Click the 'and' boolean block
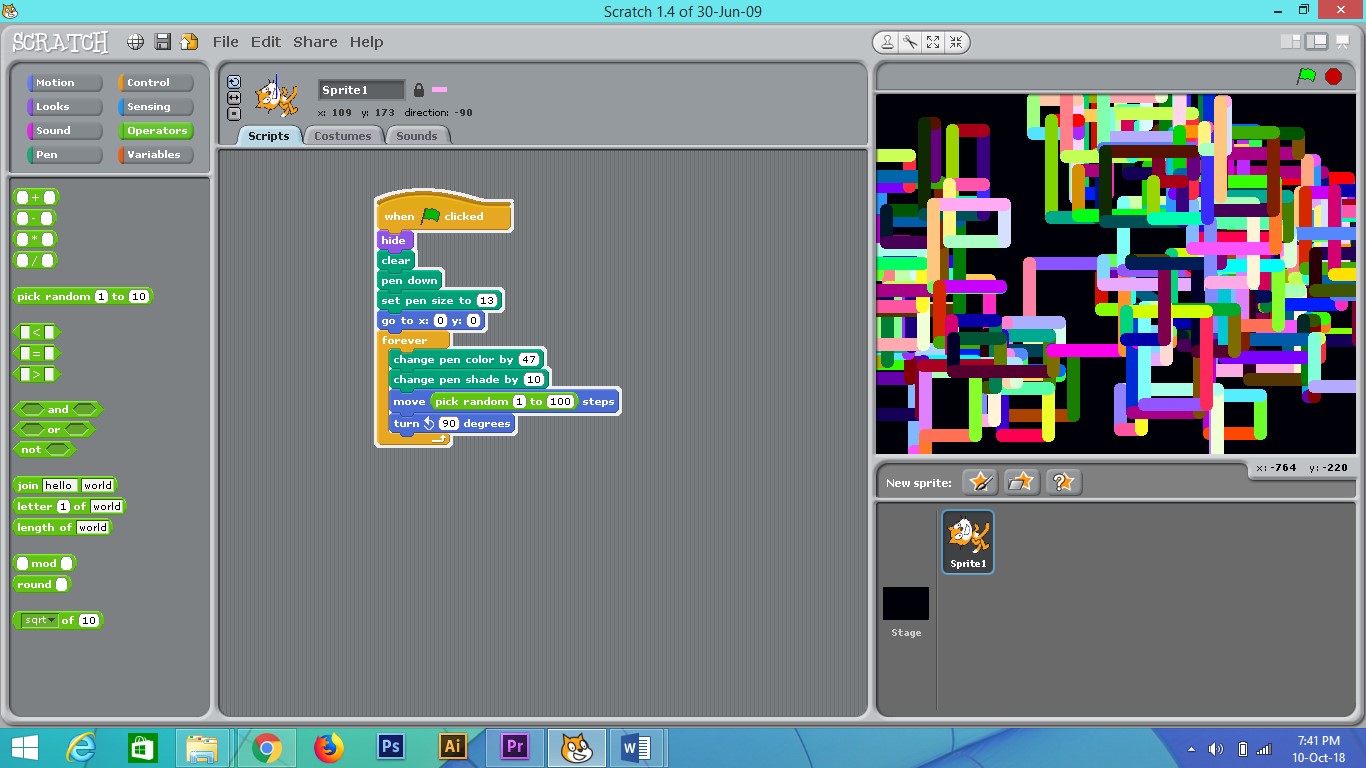This screenshot has width=1366, height=768. pyautogui.click(x=58, y=409)
